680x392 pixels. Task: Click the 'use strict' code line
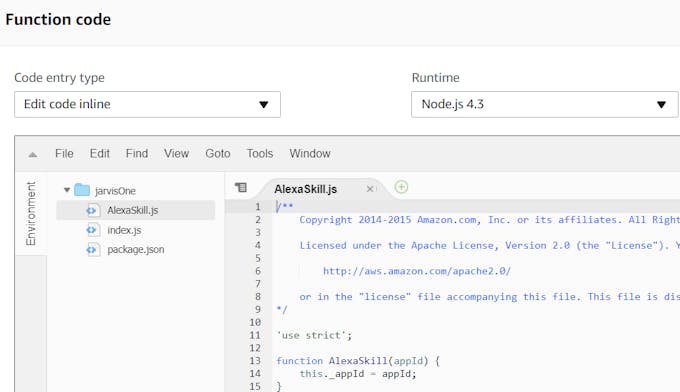[314, 335]
